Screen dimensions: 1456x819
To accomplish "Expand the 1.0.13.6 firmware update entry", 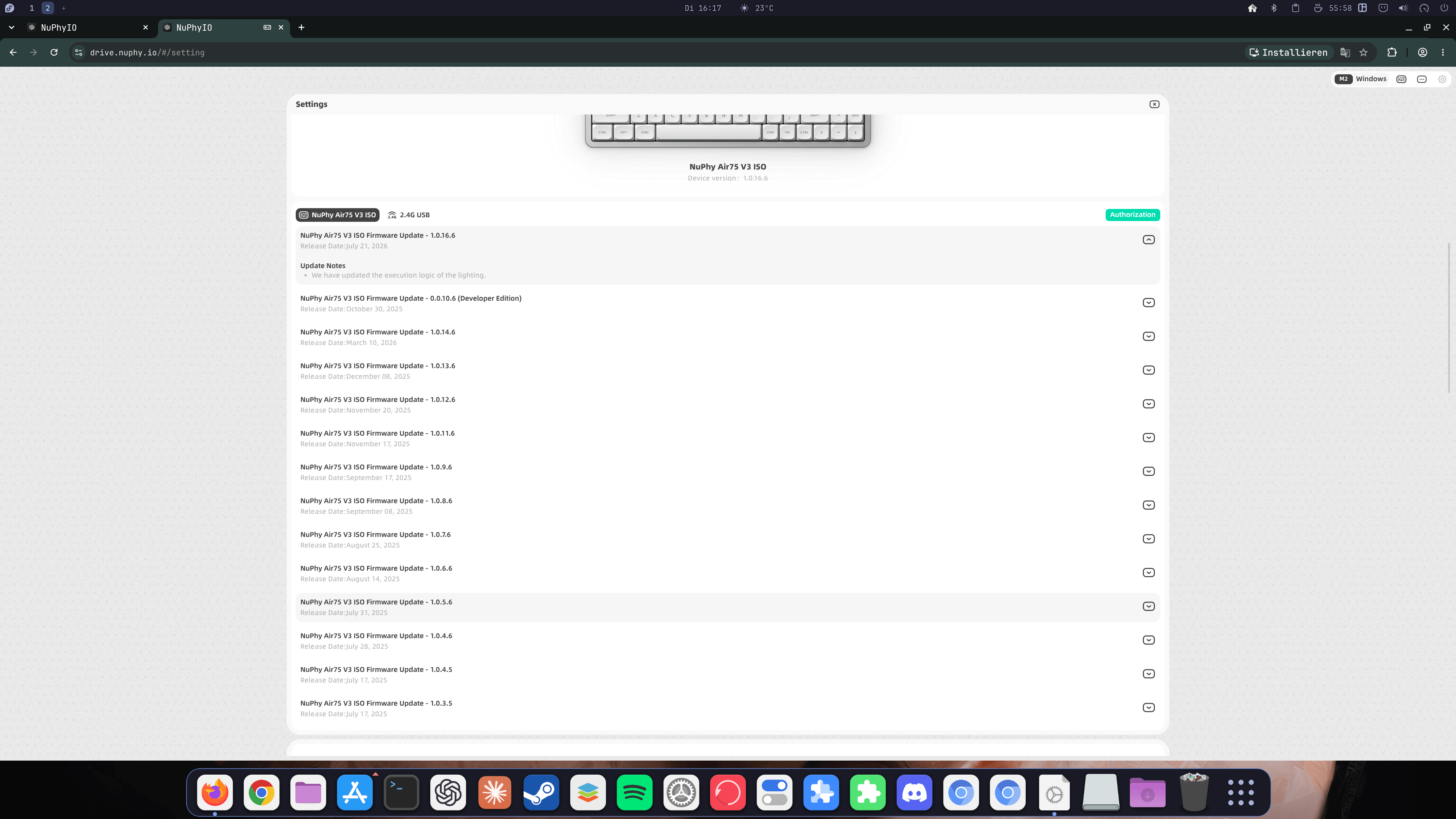I will coord(1148,370).
